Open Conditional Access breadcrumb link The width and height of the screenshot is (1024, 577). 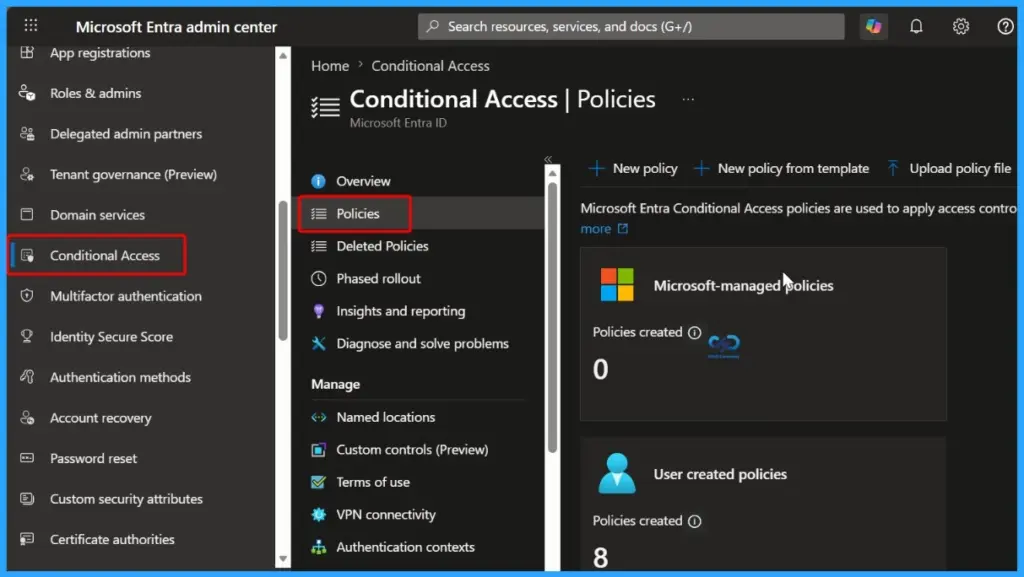[430, 66]
